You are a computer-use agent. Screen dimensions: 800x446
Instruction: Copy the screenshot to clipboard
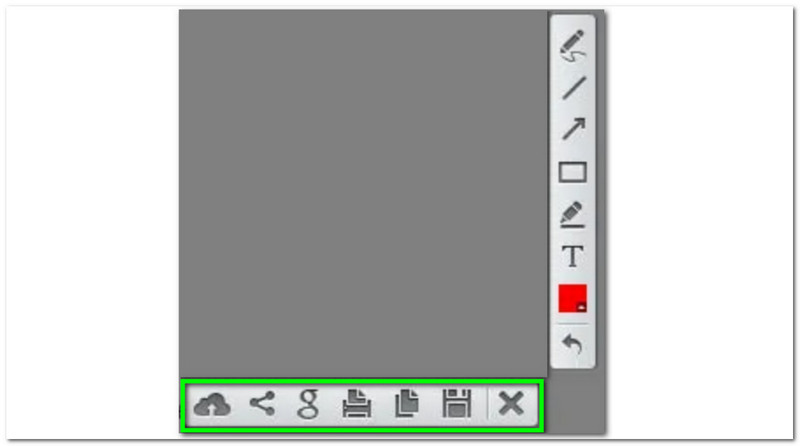[407, 404]
